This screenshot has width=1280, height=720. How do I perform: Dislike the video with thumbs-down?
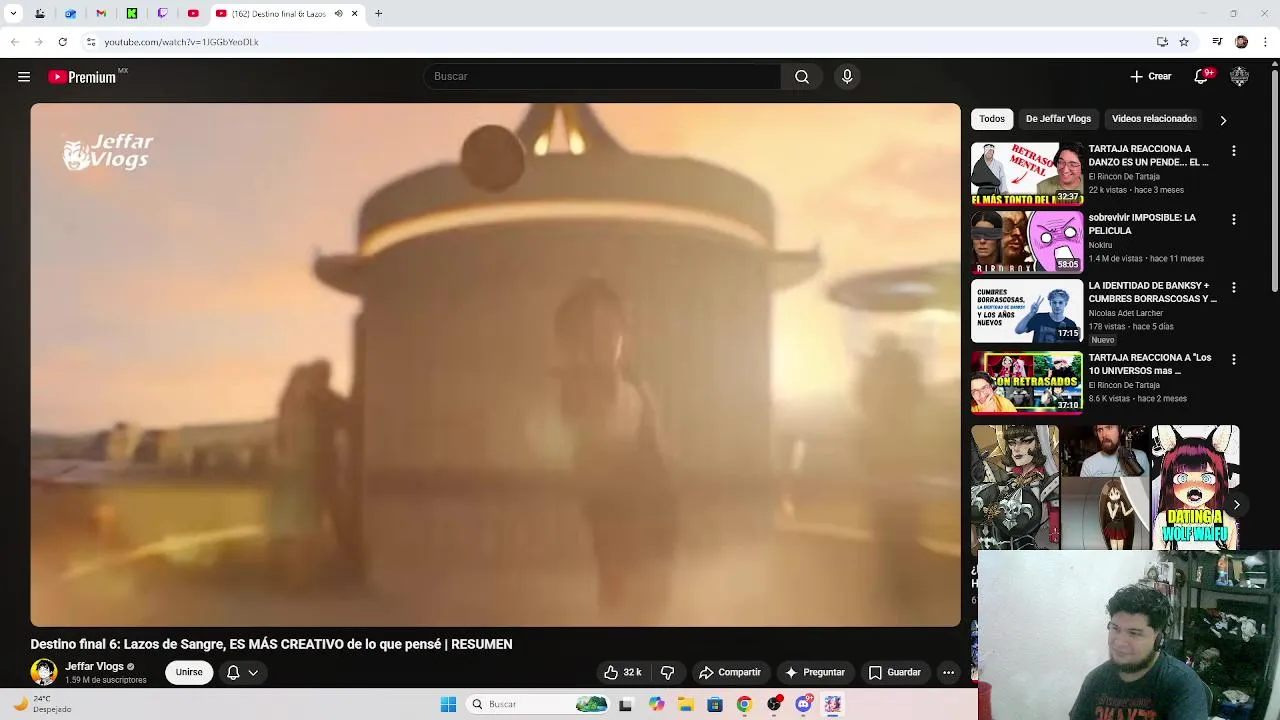coord(668,672)
